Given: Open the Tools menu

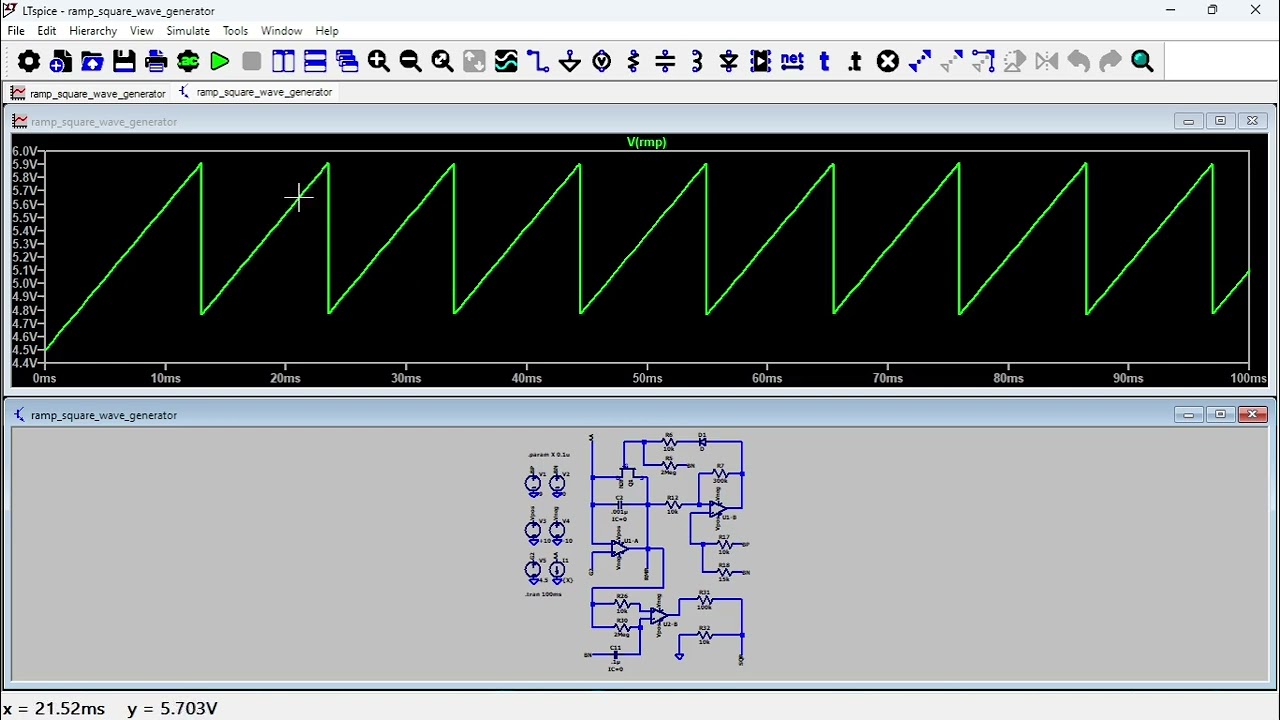Looking at the screenshot, I should click(235, 31).
